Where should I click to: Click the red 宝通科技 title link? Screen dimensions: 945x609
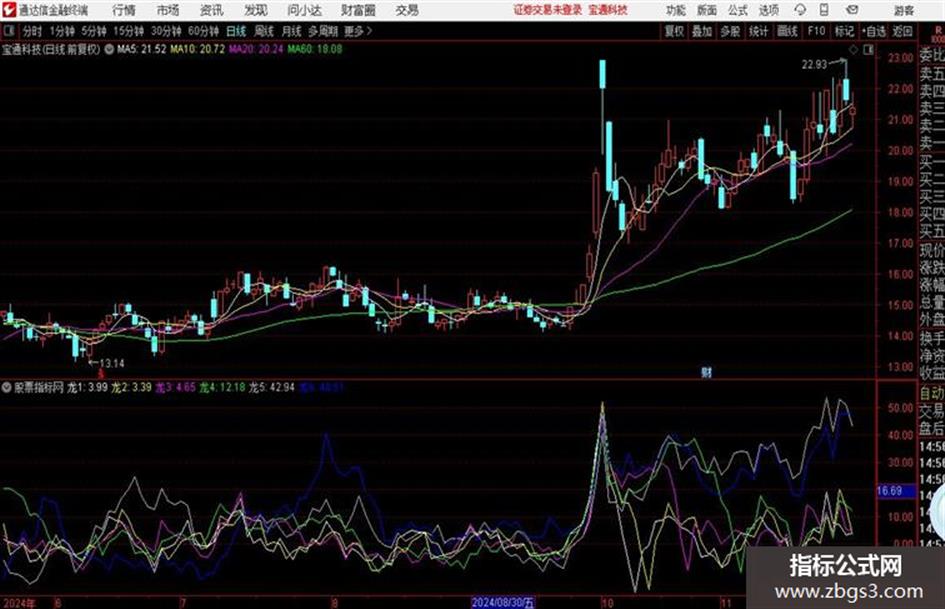(608, 10)
